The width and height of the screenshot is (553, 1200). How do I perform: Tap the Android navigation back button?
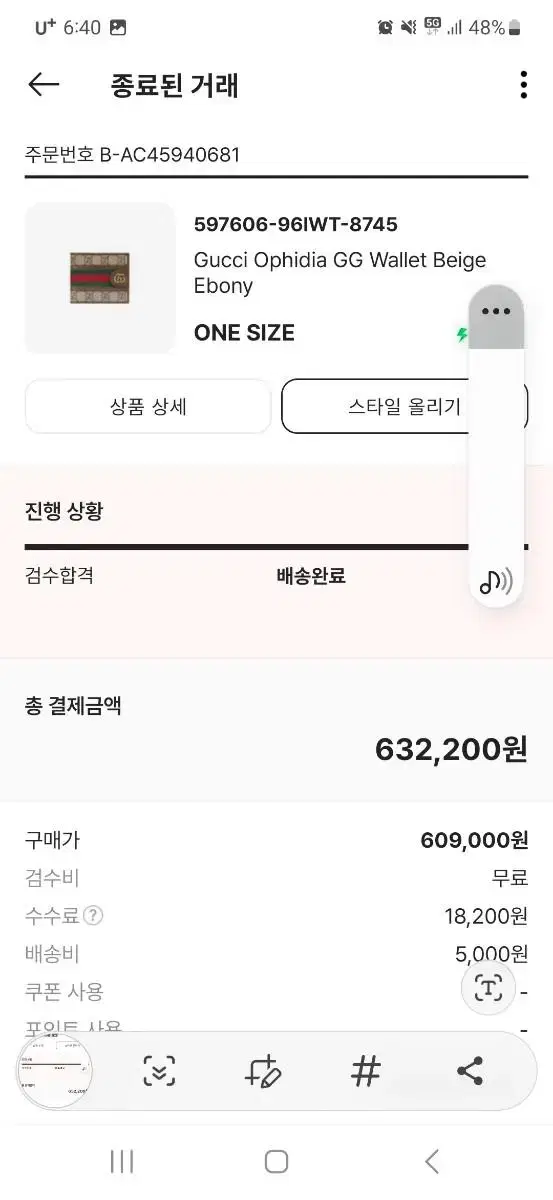click(x=432, y=1161)
